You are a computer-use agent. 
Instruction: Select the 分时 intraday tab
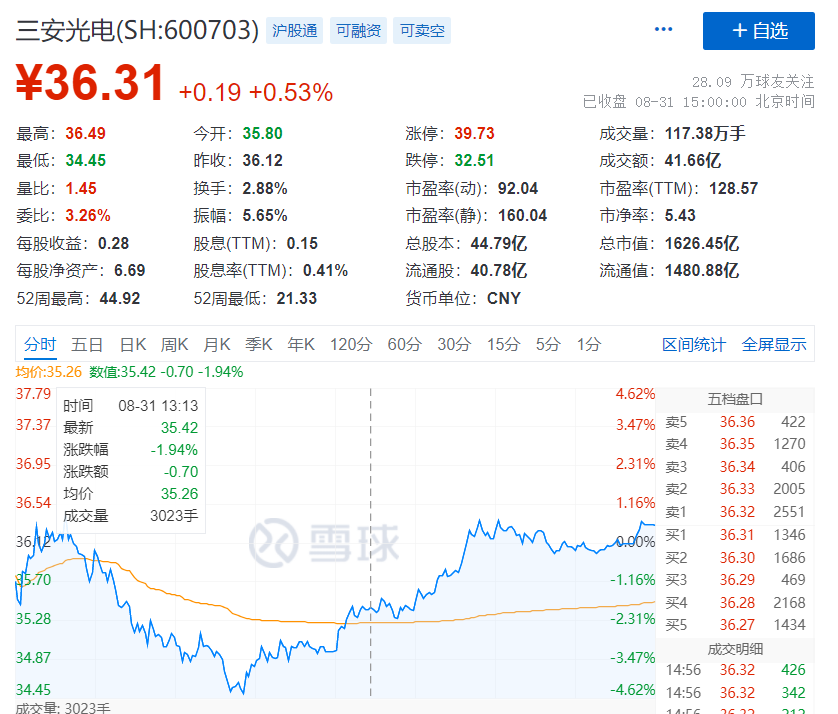pyautogui.click(x=40, y=343)
